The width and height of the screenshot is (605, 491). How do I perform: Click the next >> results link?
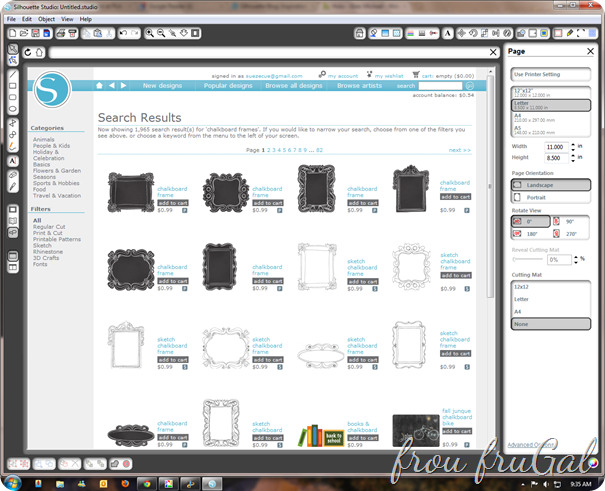[x=460, y=150]
